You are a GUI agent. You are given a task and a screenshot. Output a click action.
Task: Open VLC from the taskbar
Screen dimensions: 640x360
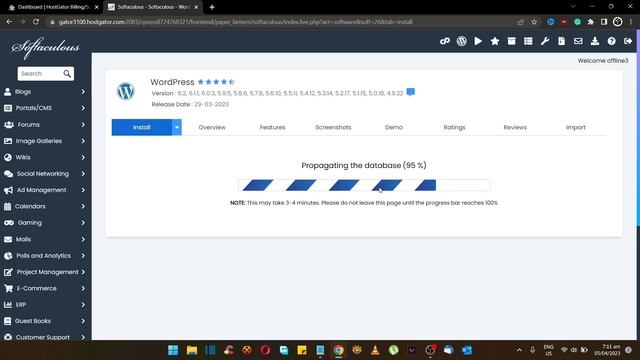point(375,350)
